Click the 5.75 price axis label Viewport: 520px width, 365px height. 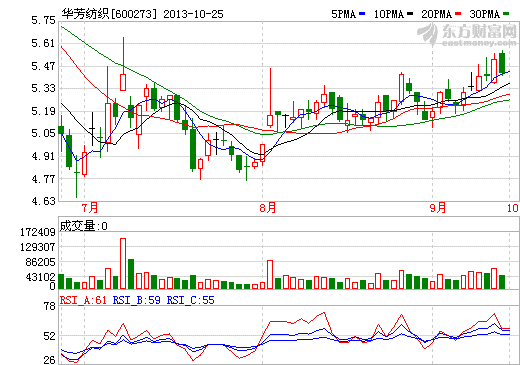[43, 21]
